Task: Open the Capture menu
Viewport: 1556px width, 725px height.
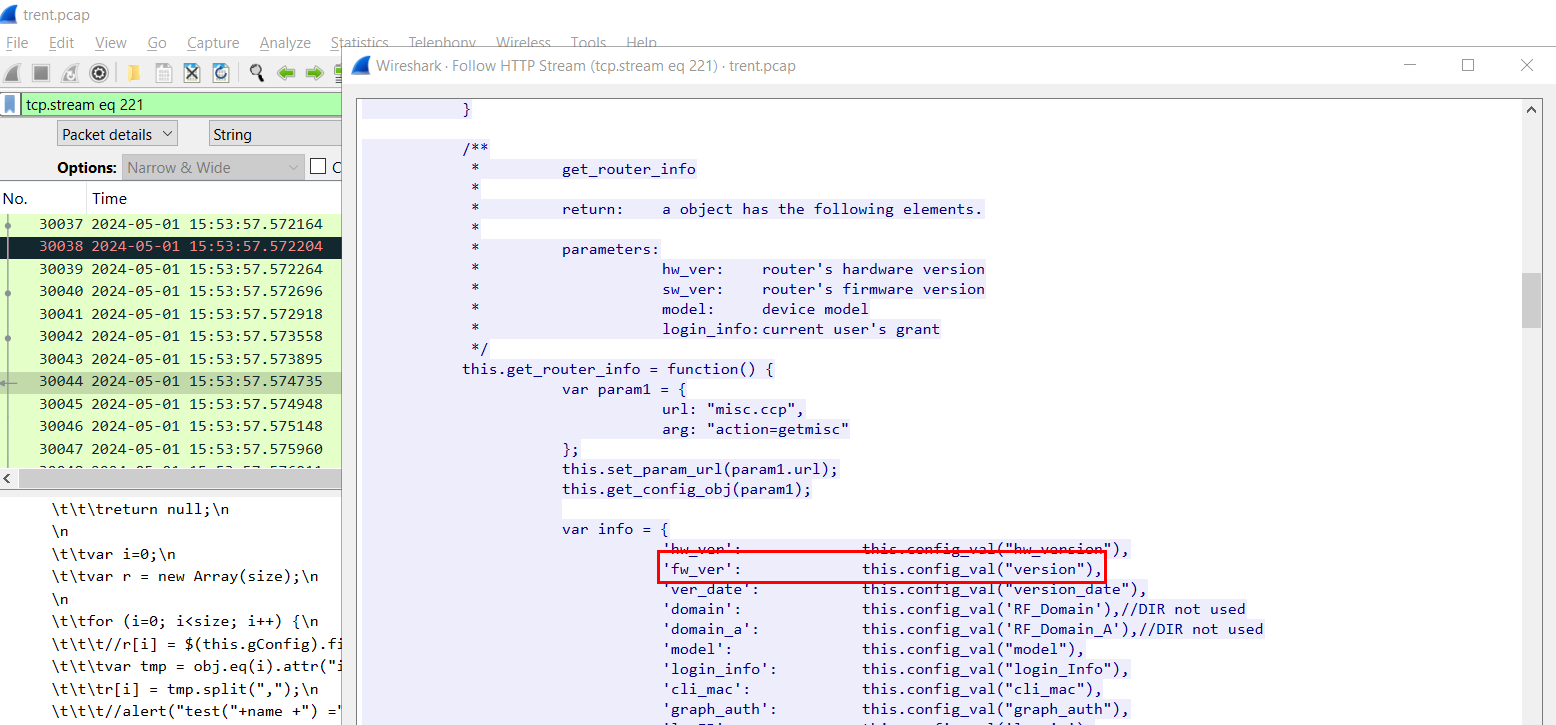Action: point(213,43)
